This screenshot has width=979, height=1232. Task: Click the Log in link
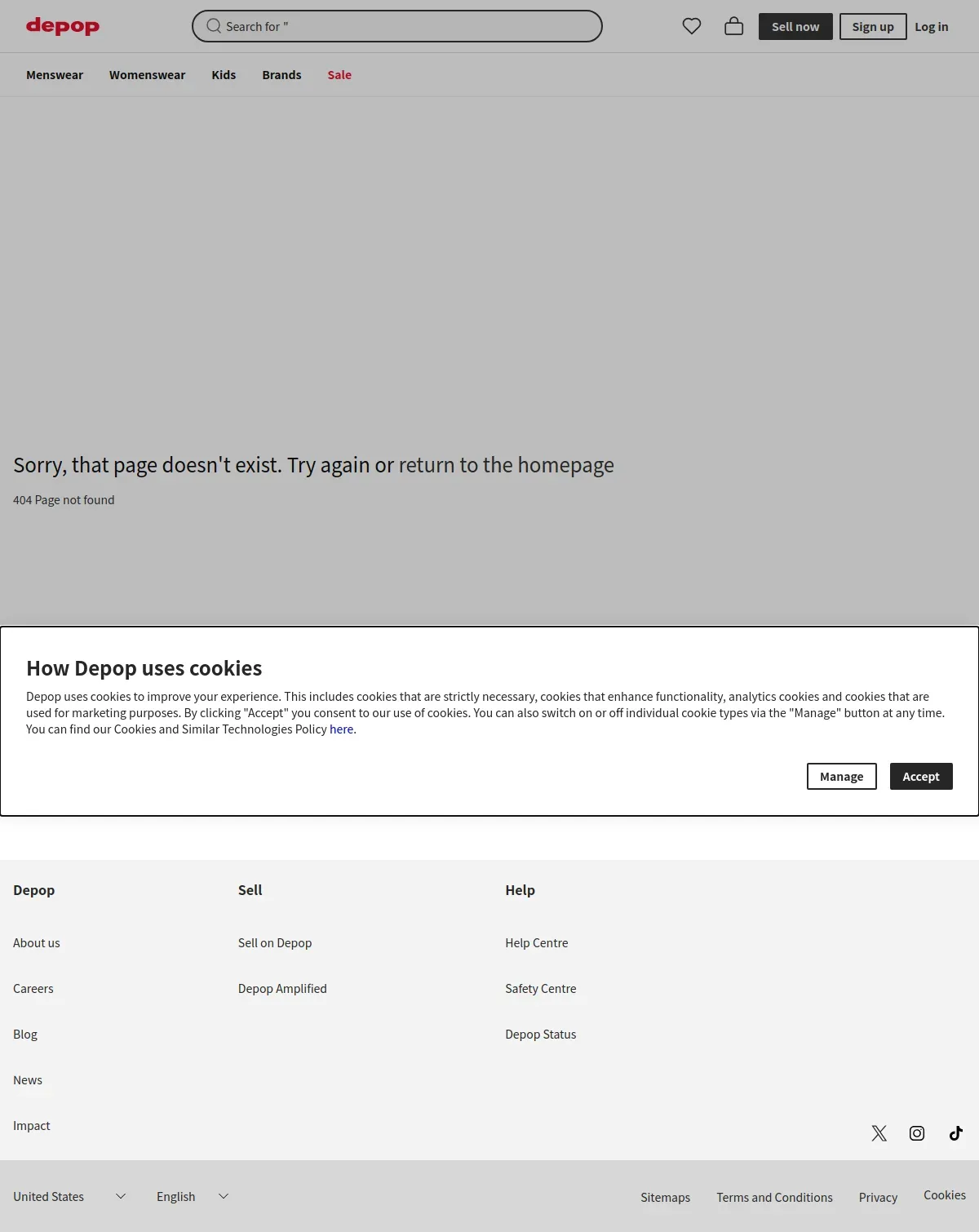coord(932,26)
